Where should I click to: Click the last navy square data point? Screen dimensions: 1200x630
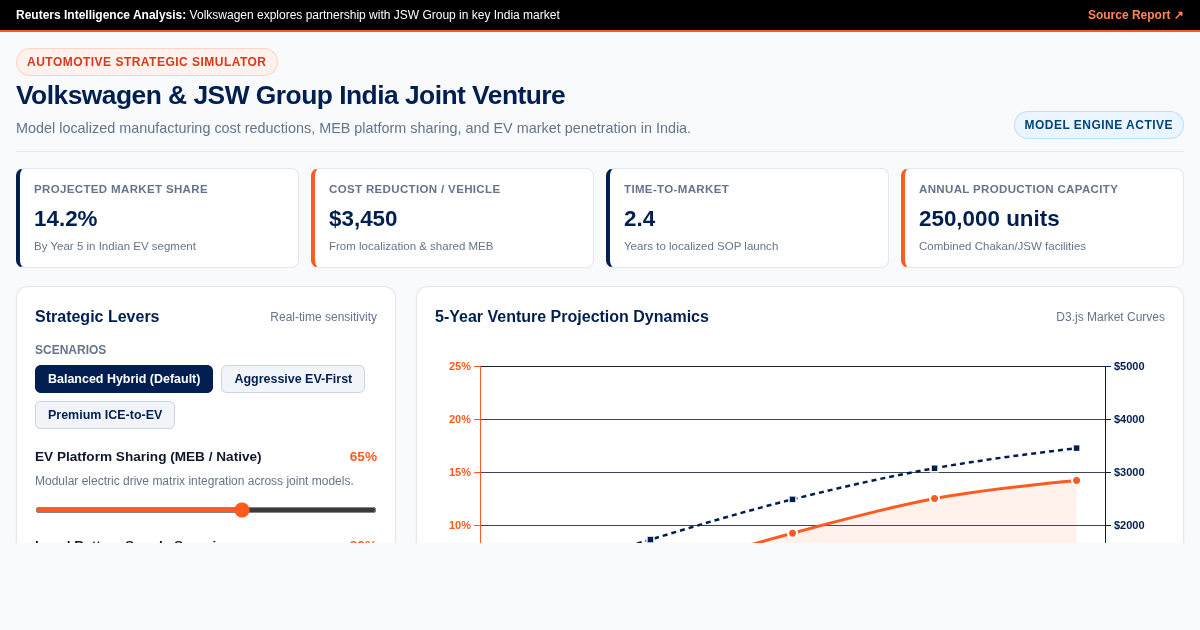pyautogui.click(x=1077, y=448)
